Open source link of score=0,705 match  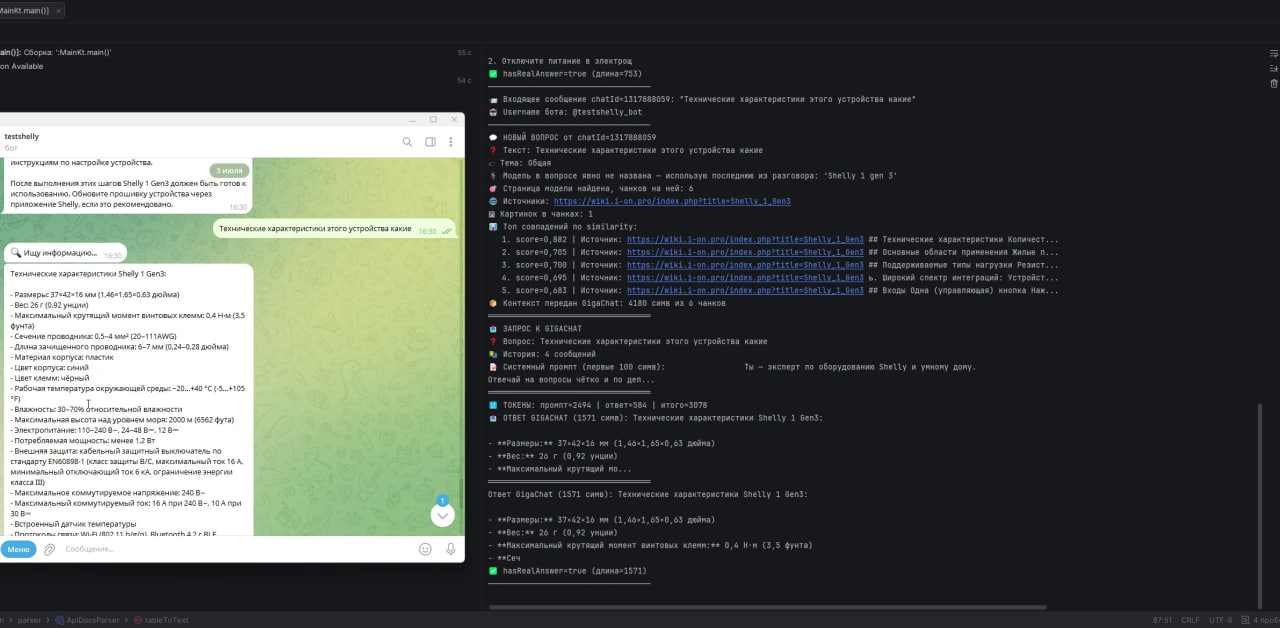pos(745,253)
